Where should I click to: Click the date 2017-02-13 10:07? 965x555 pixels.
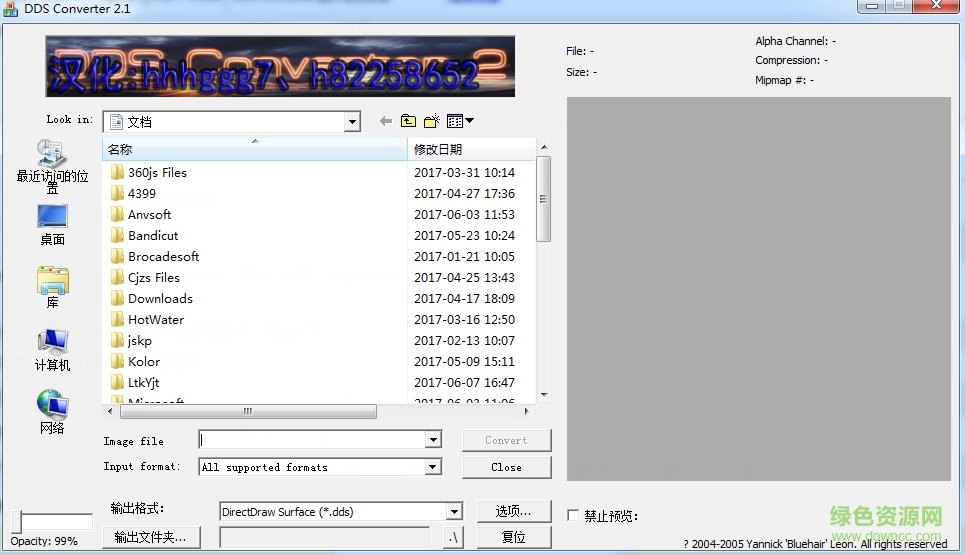[x=464, y=340]
